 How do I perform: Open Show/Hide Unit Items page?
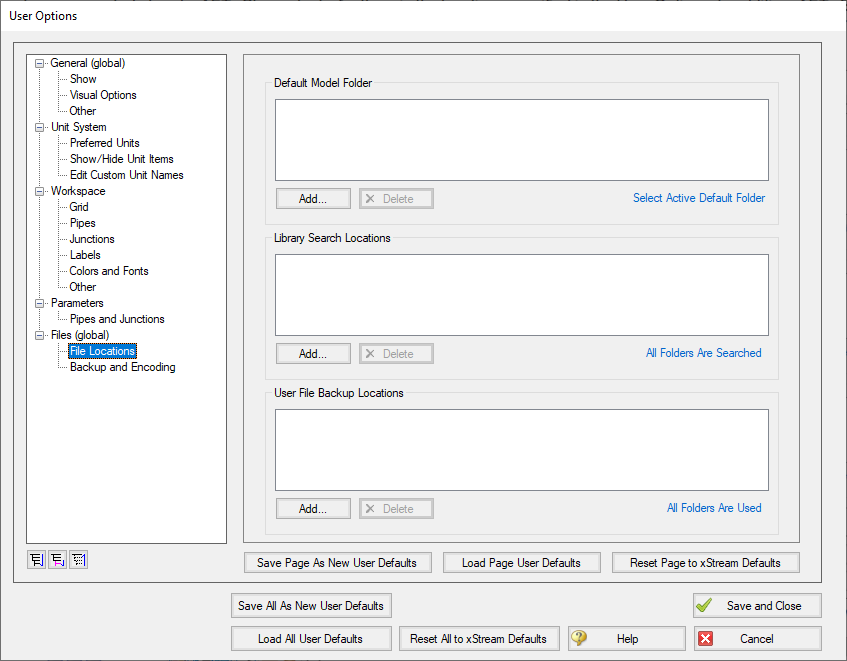pos(122,159)
